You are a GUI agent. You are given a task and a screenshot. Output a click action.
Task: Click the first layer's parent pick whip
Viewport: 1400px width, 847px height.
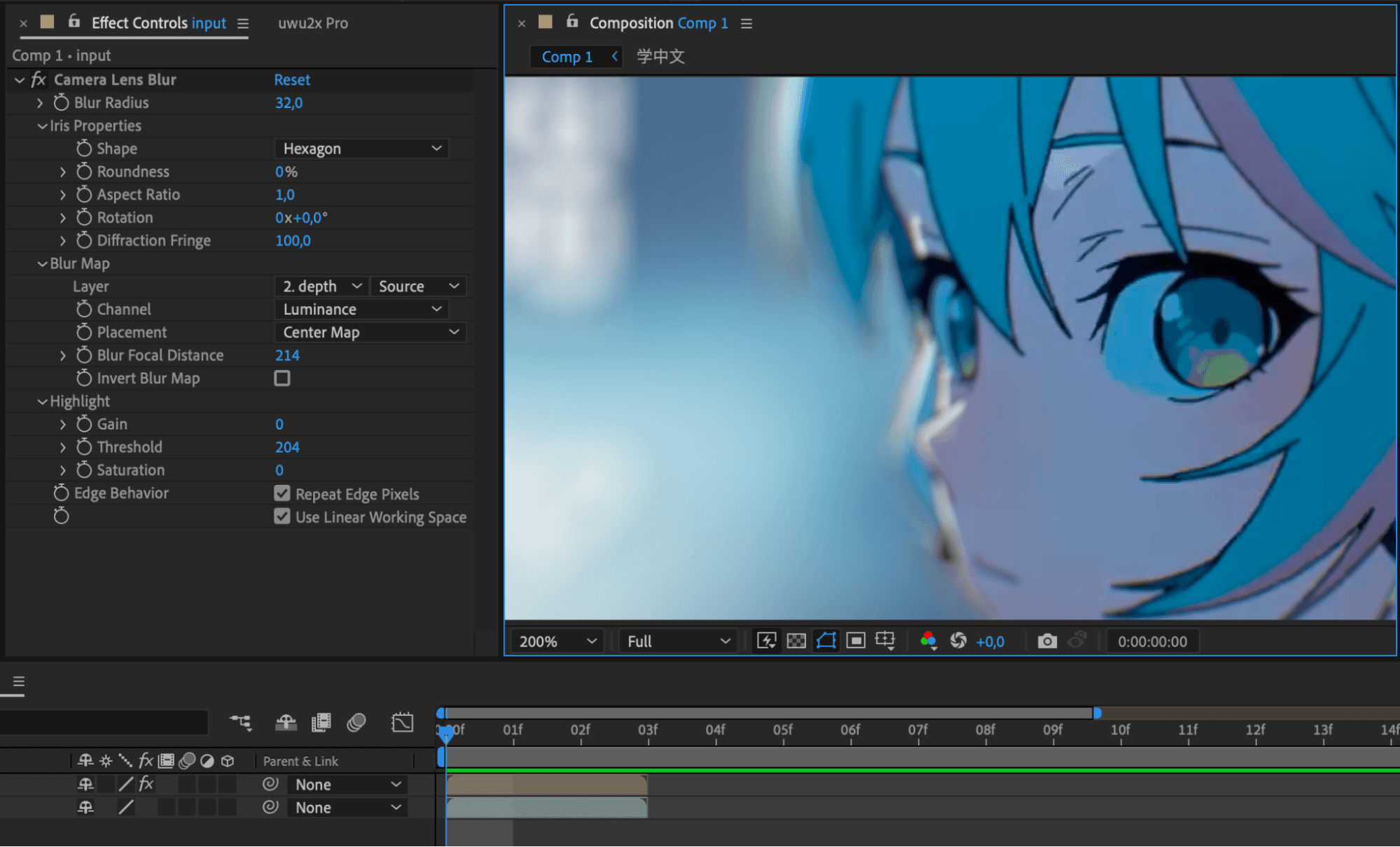point(270,784)
